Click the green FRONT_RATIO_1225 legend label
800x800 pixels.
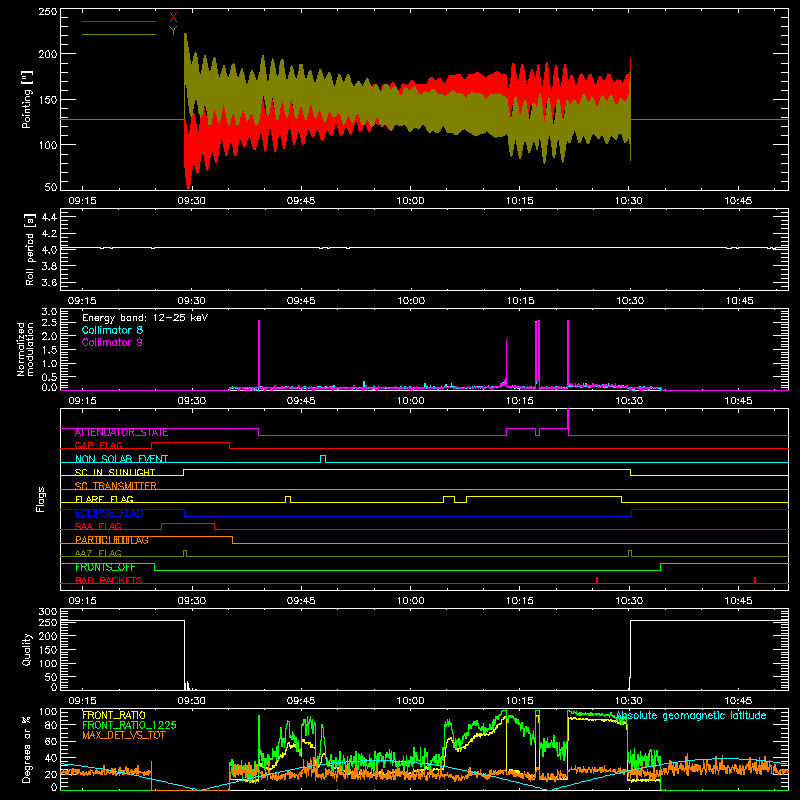coord(129,725)
